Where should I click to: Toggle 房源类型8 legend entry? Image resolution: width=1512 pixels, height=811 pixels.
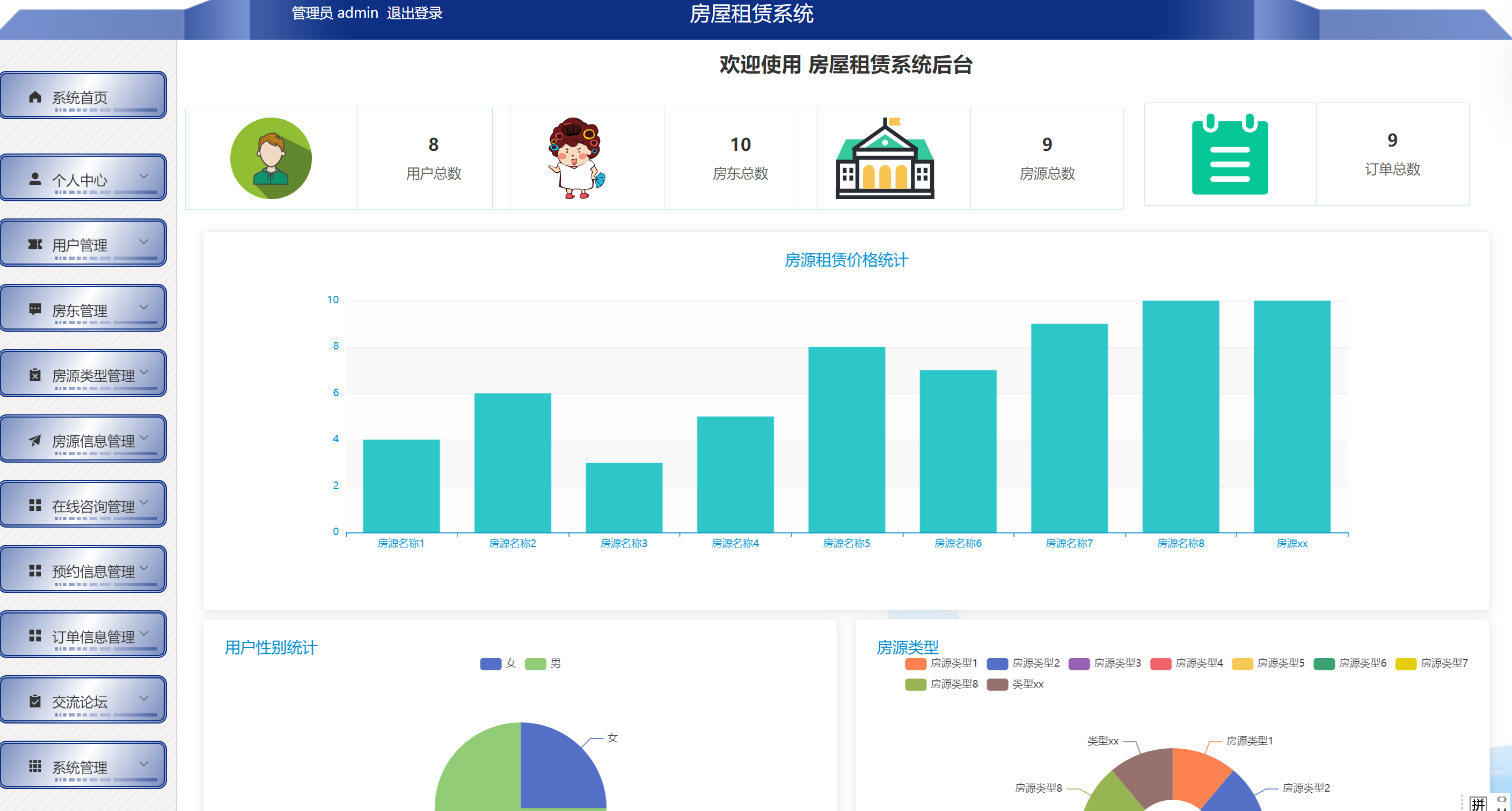tap(941, 684)
